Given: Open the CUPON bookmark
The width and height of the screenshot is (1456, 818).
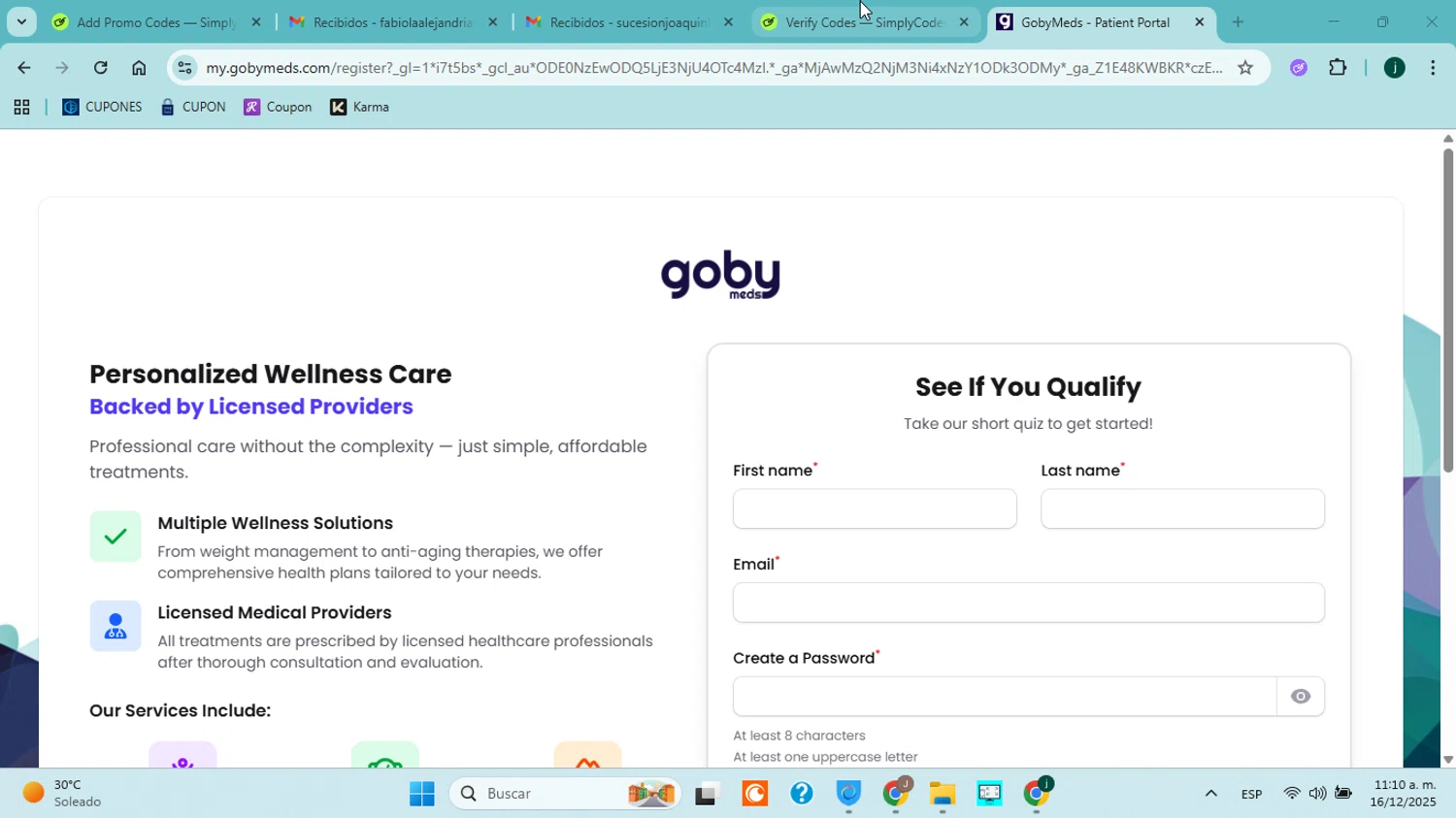Looking at the screenshot, I should point(193,108).
